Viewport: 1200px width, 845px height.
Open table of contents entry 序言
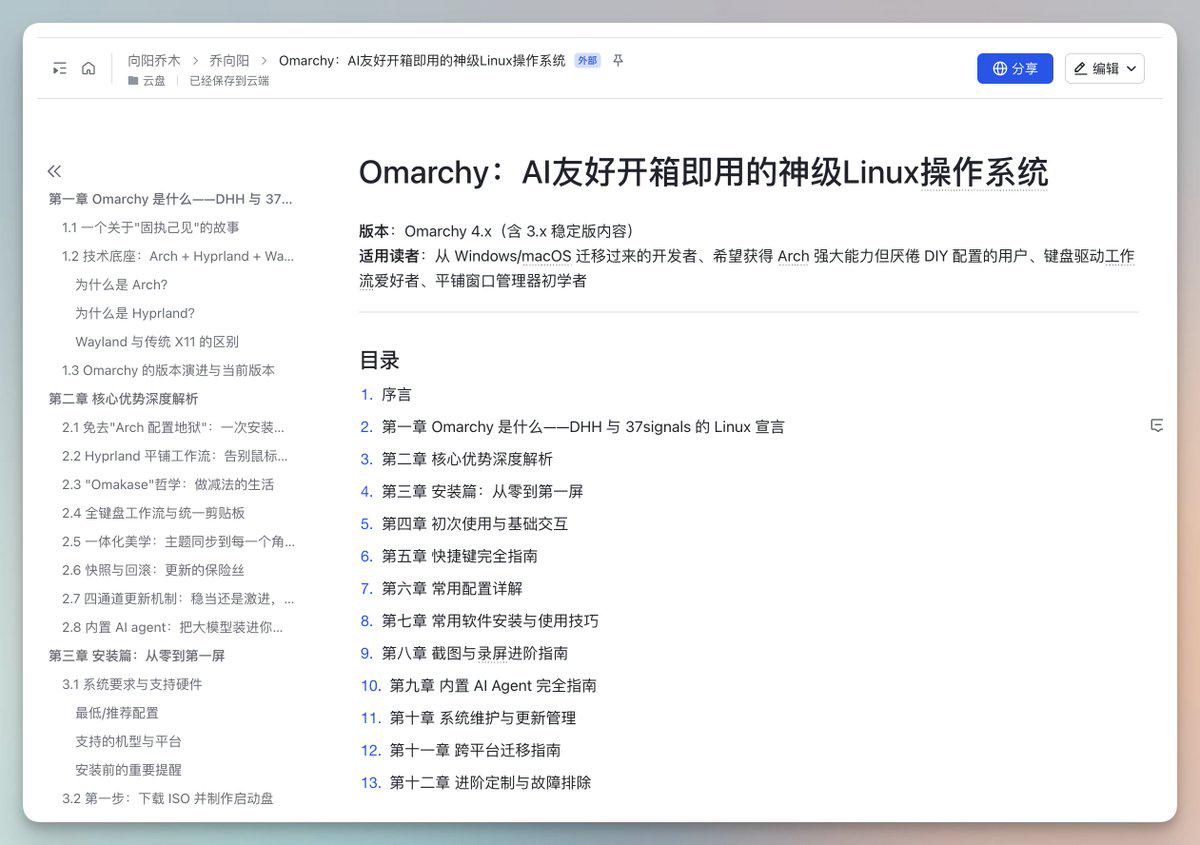click(397, 394)
